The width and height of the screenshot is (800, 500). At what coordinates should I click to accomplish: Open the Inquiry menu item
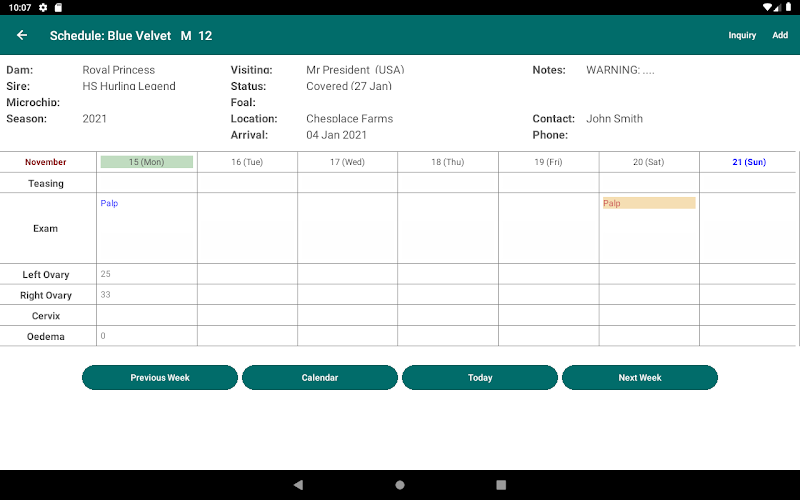click(741, 36)
